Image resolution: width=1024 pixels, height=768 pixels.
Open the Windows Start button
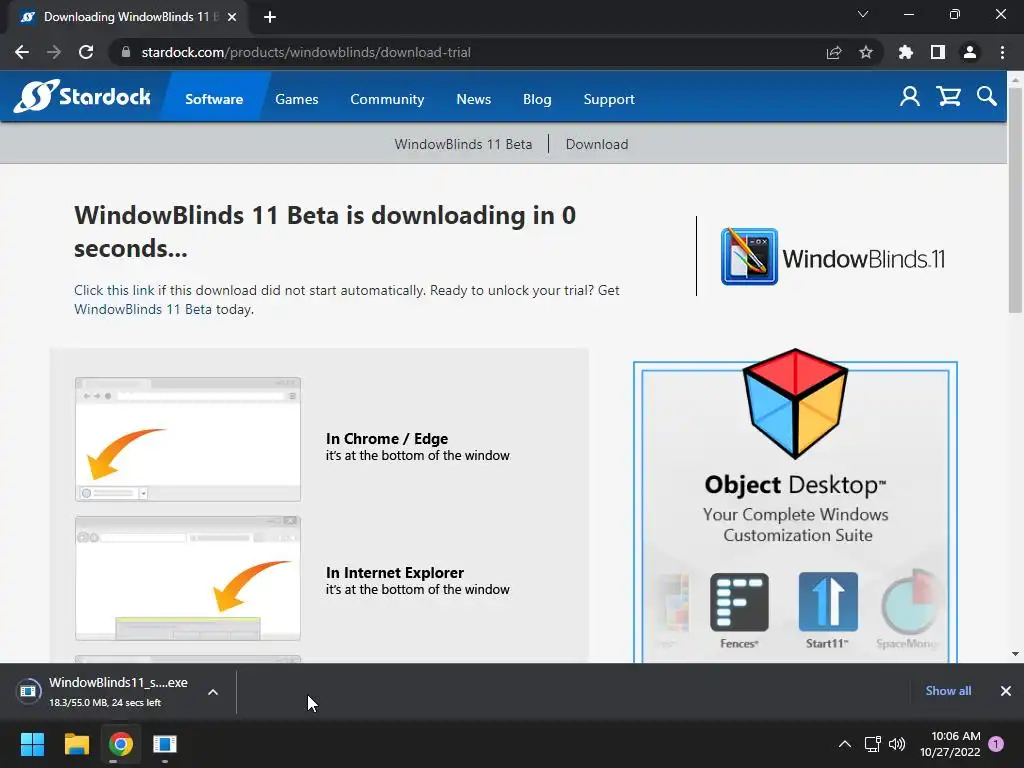point(32,744)
